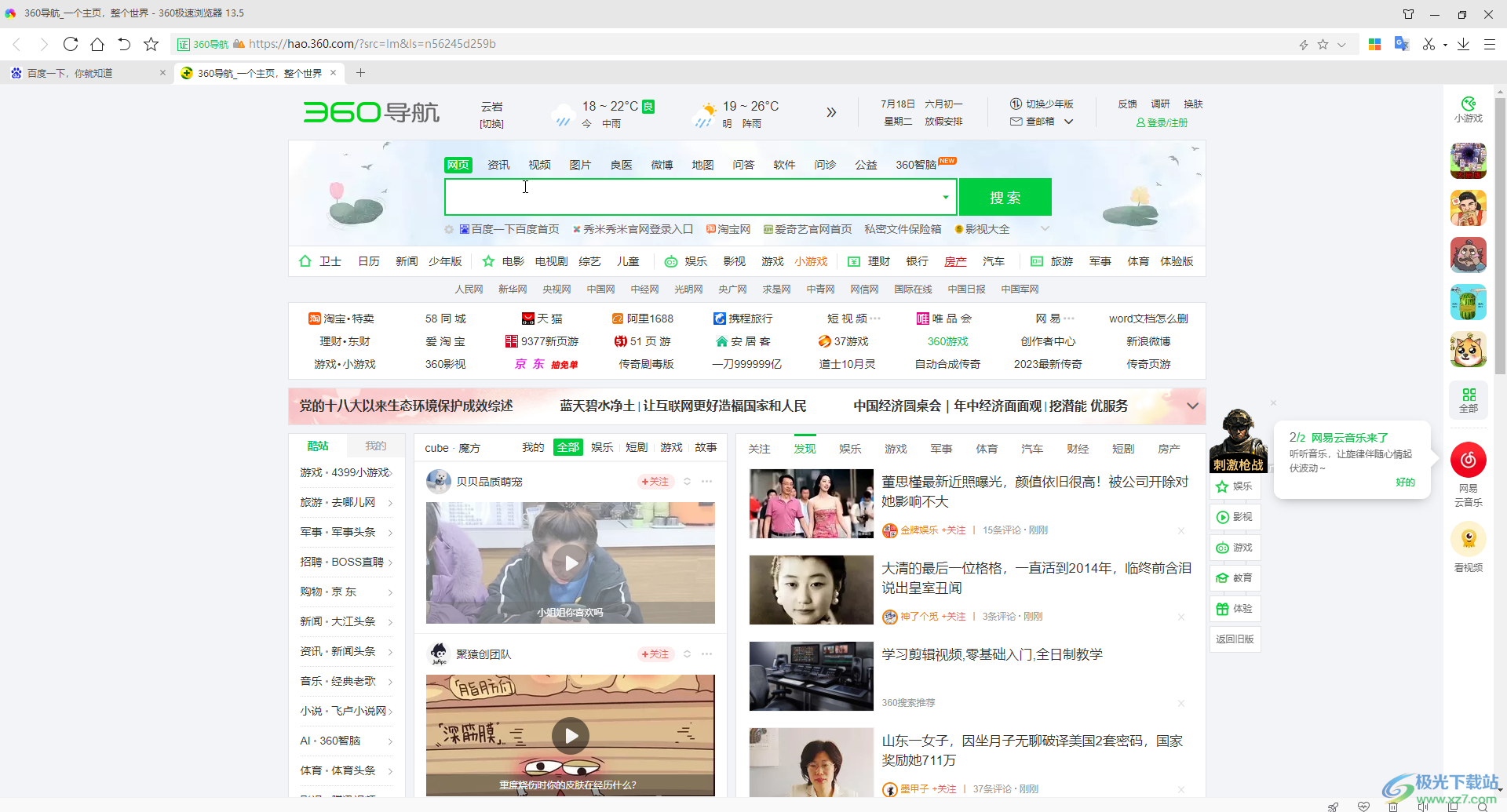
Task: Open 娱乐 news feed tab
Action: click(x=850, y=449)
